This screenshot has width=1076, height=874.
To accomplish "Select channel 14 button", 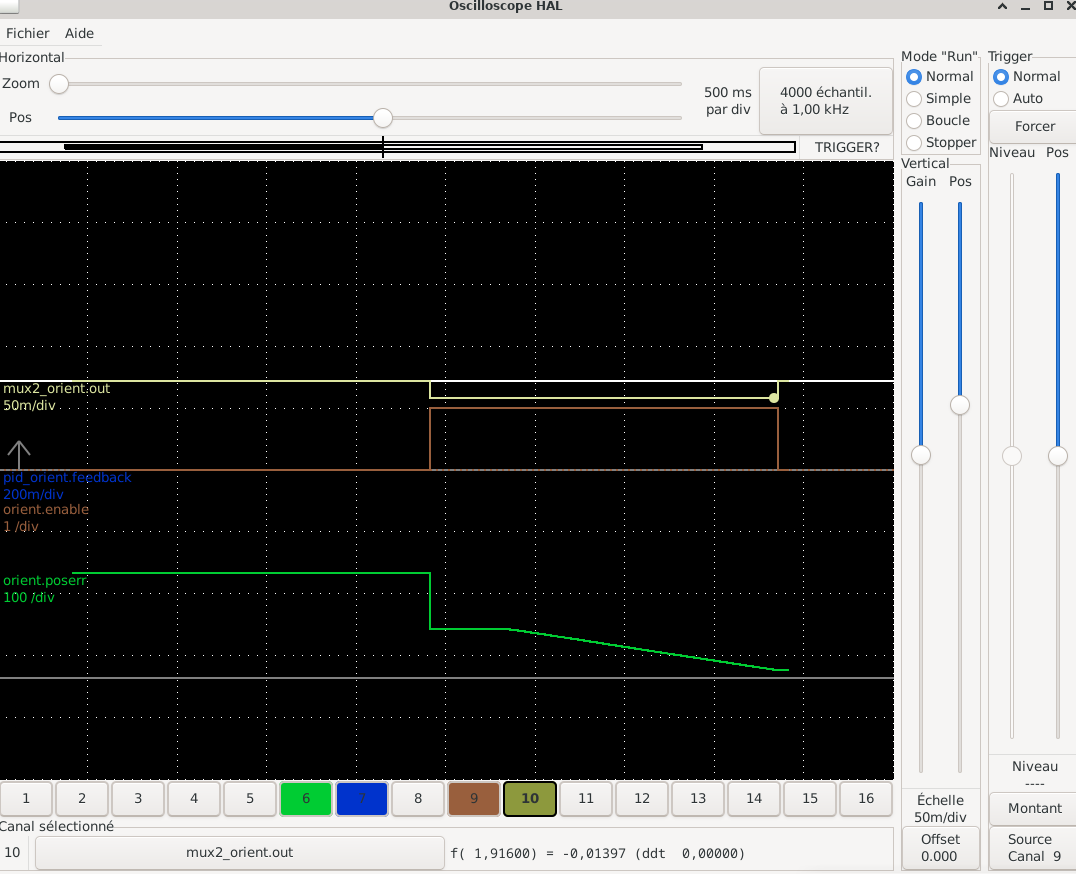I will pos(754,799).
